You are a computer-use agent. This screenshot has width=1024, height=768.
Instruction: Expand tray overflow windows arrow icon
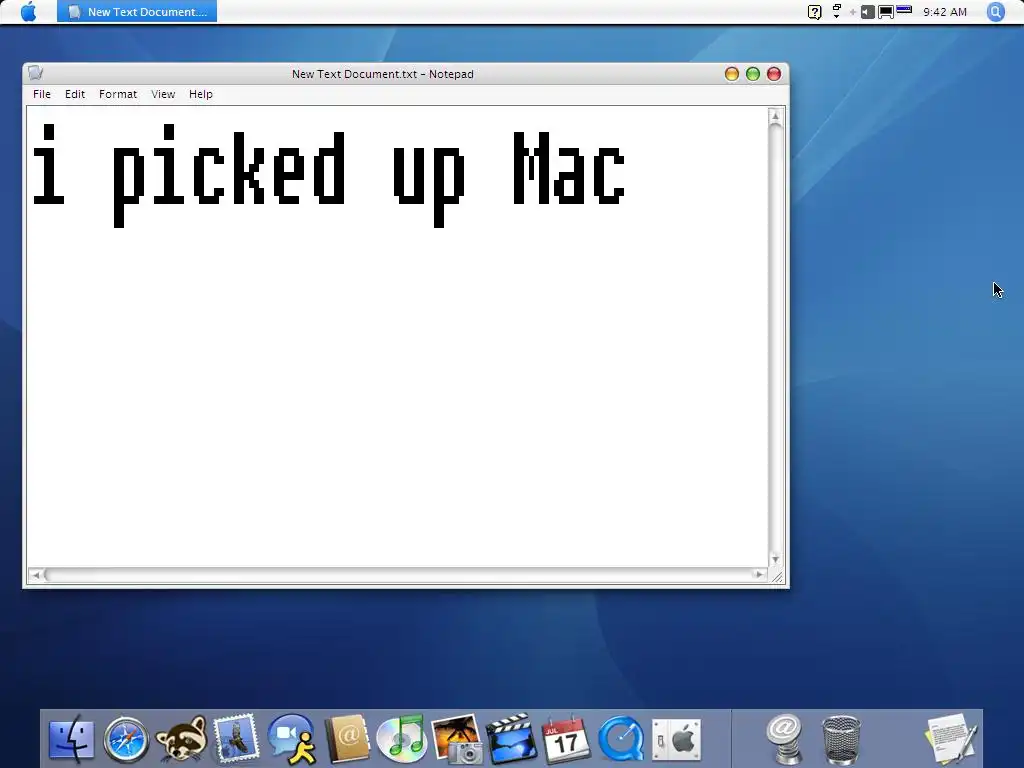click(x=837, y=11)
